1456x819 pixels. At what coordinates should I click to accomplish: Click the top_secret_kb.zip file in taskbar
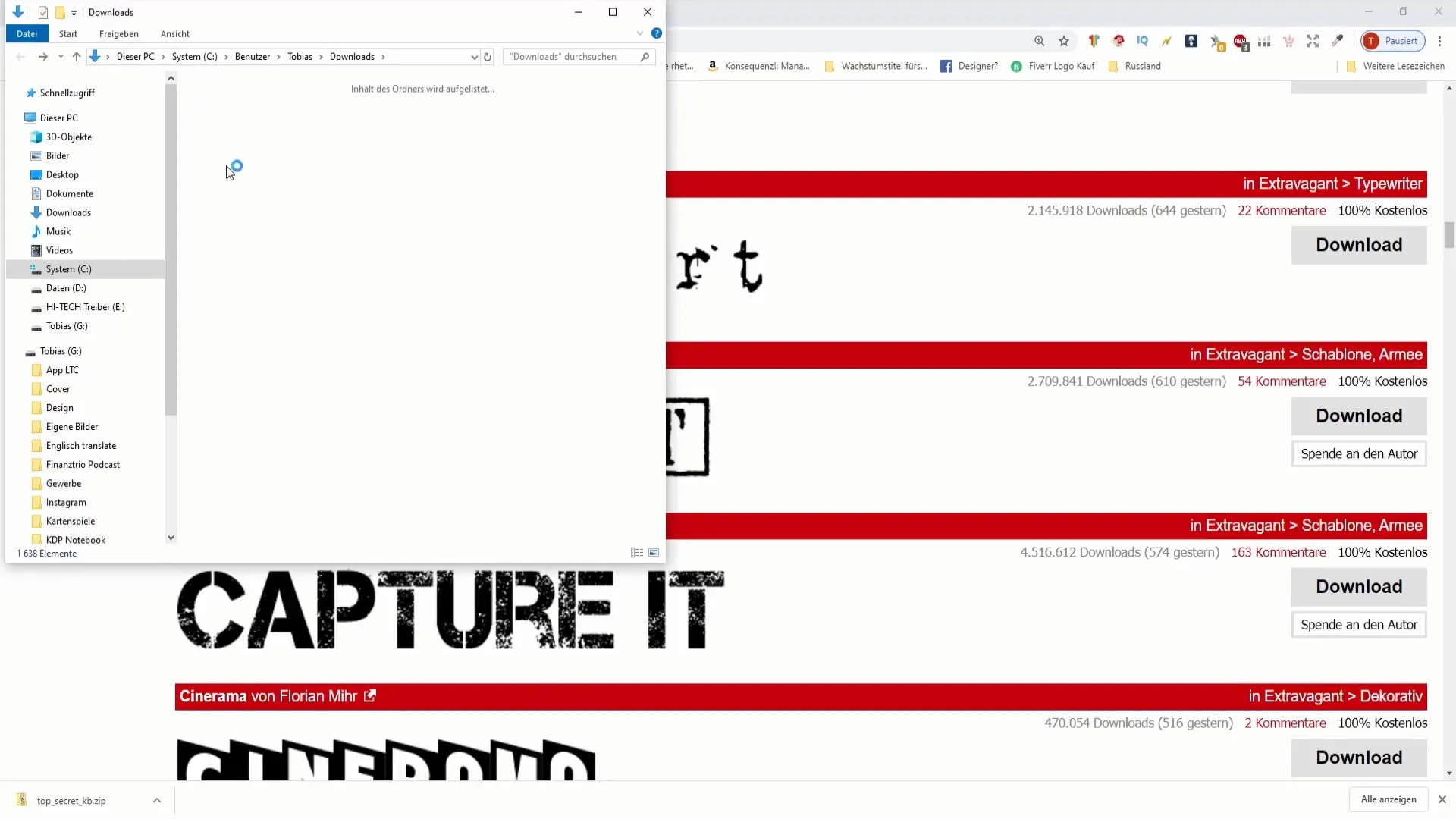pyautogui.click(x=71, y=800)
